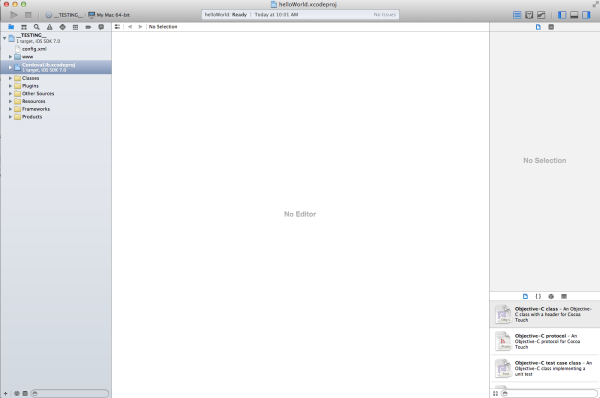The width and height of the screenshot is (600, 398).
Task: Open the Search navigator icon
Action: point(37,27)
